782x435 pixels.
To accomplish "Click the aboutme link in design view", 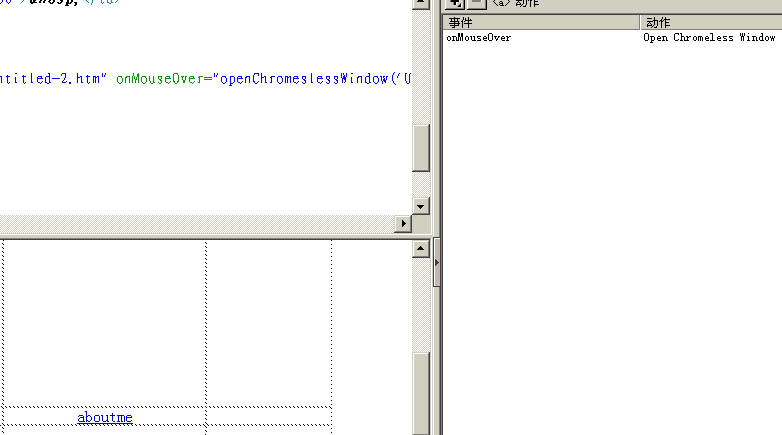I will [105, 418].
